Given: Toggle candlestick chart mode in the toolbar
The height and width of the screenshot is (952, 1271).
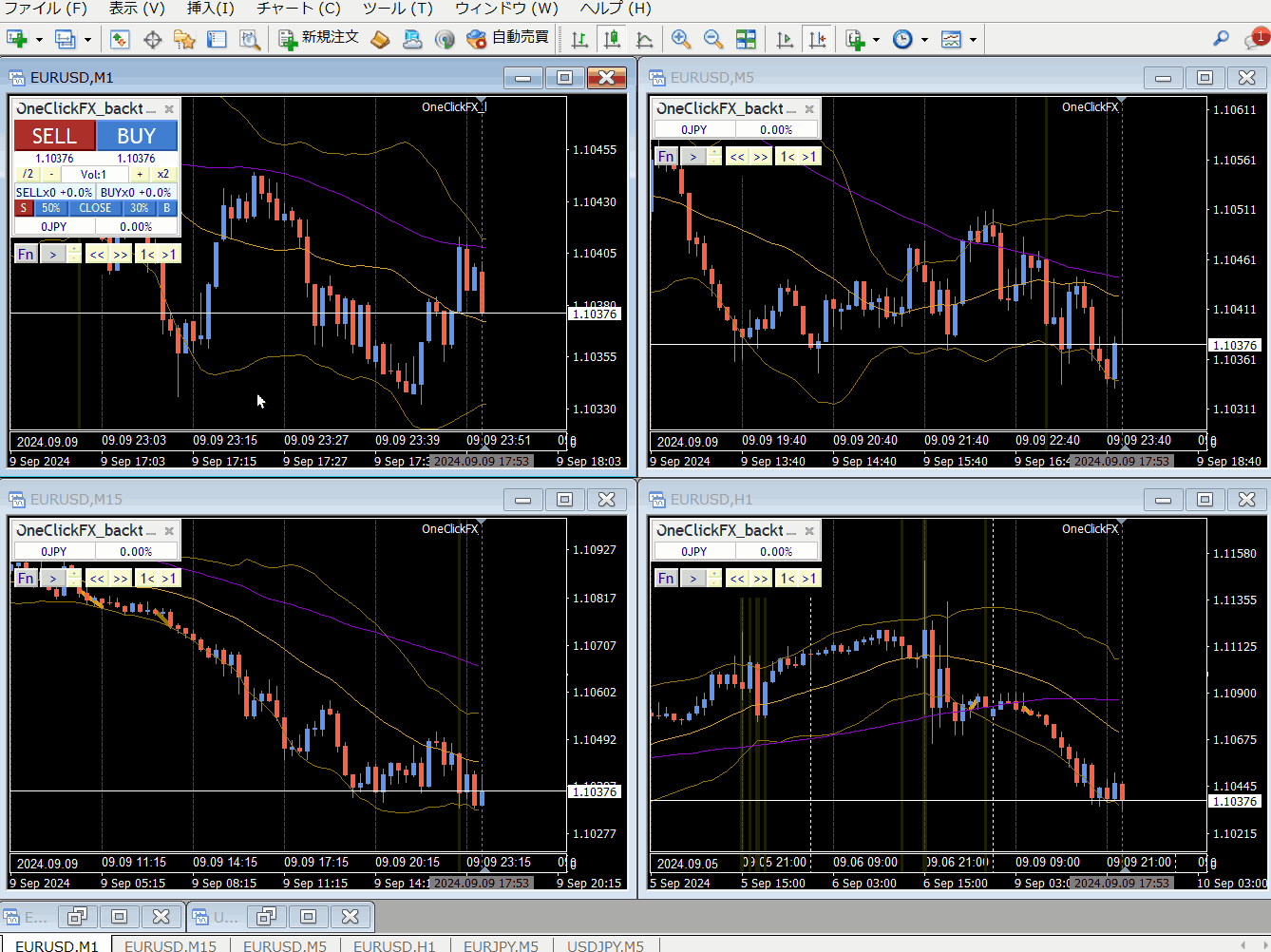Looking at the screenshot, I should pyautogui.click(x=613, y=39).
